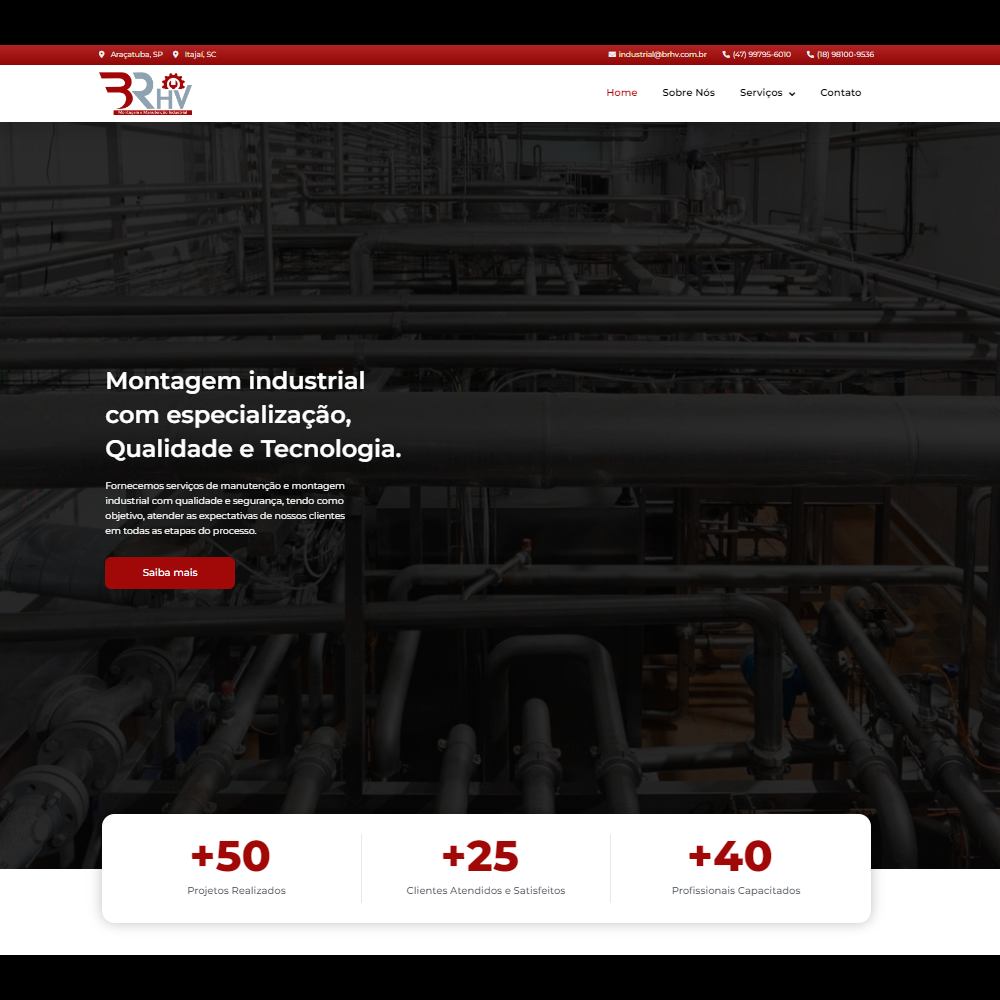Navigate to the Contato page
This screenshot has height=1000, width=1000.
pos(840,93)
